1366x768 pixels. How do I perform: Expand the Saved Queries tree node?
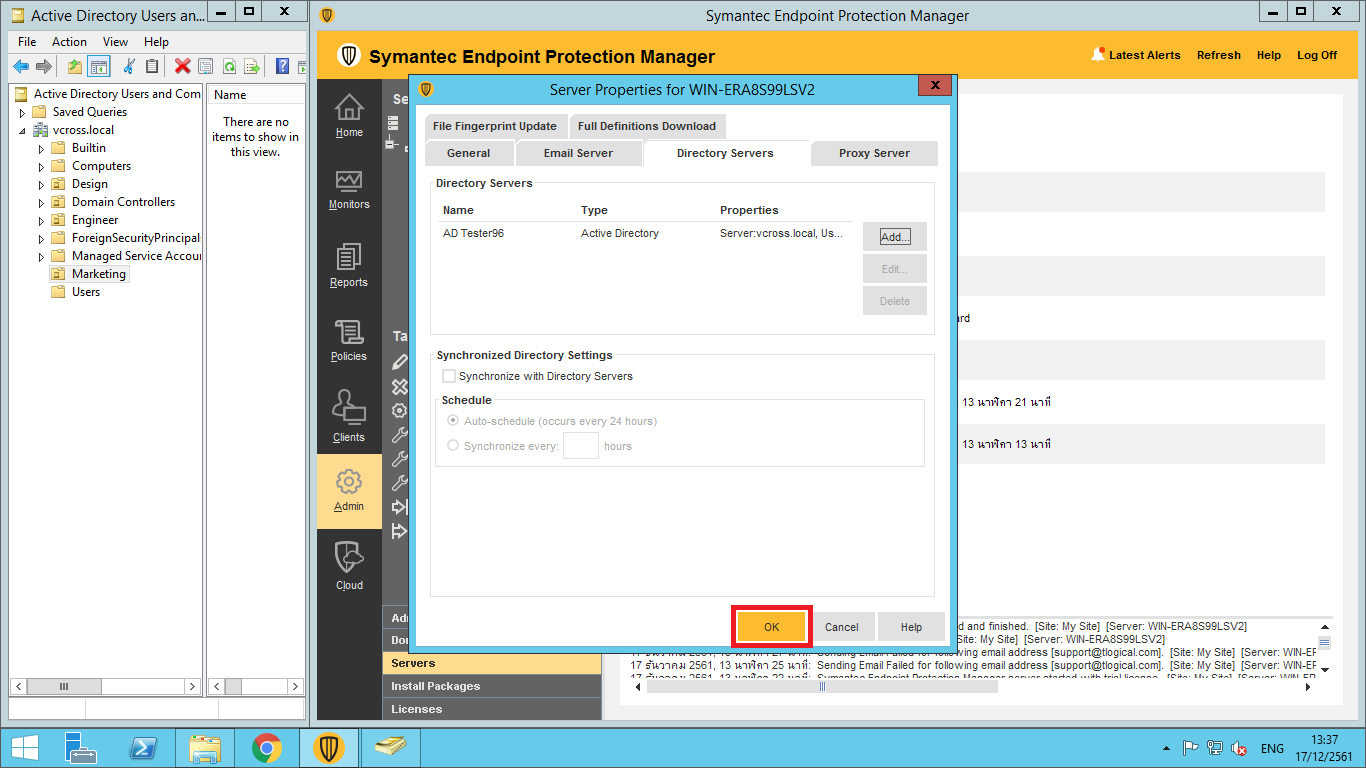tap(22, 112)
